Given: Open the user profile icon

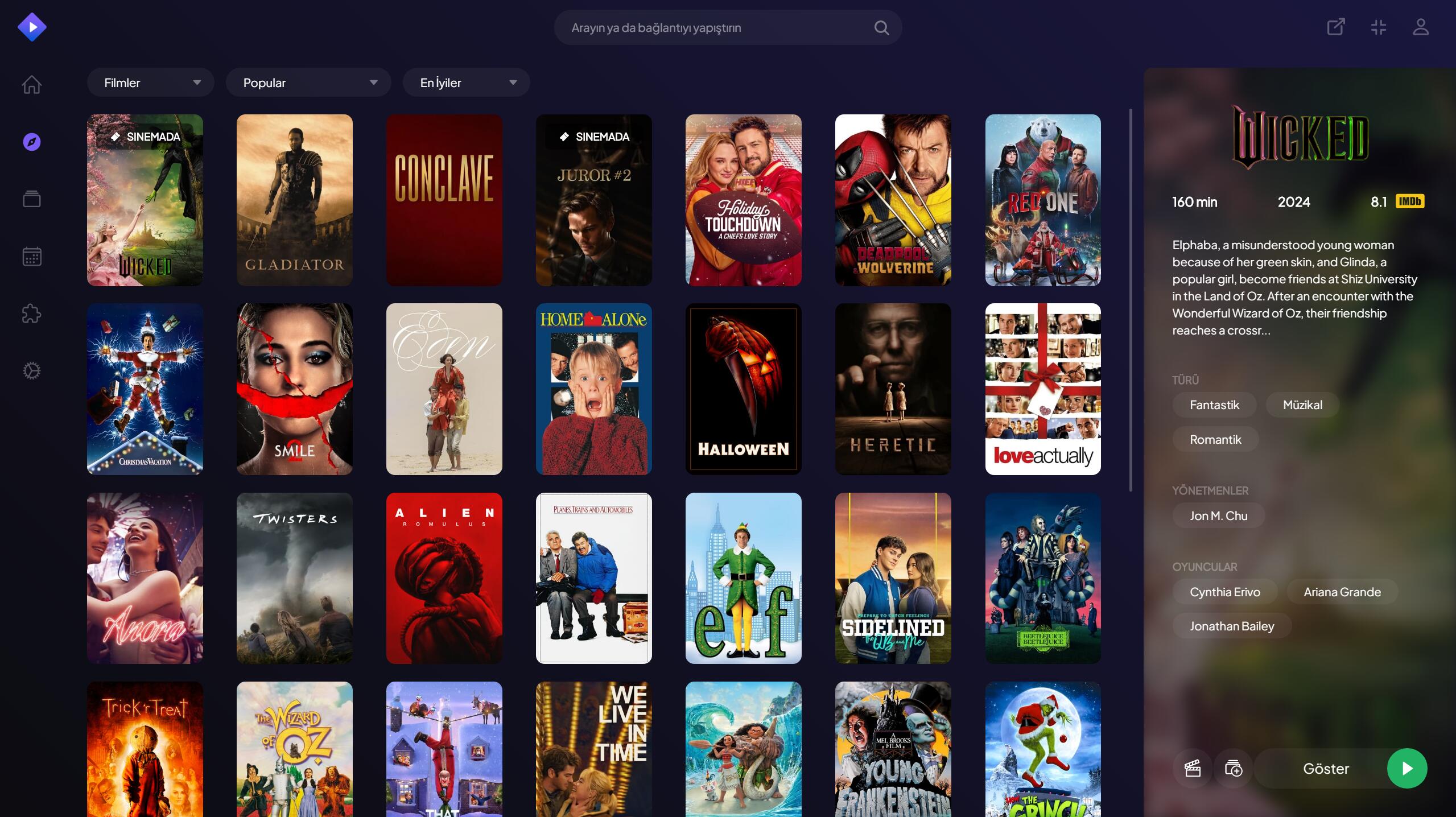Looking at the screenshot, I should [x=1421, y=27].
